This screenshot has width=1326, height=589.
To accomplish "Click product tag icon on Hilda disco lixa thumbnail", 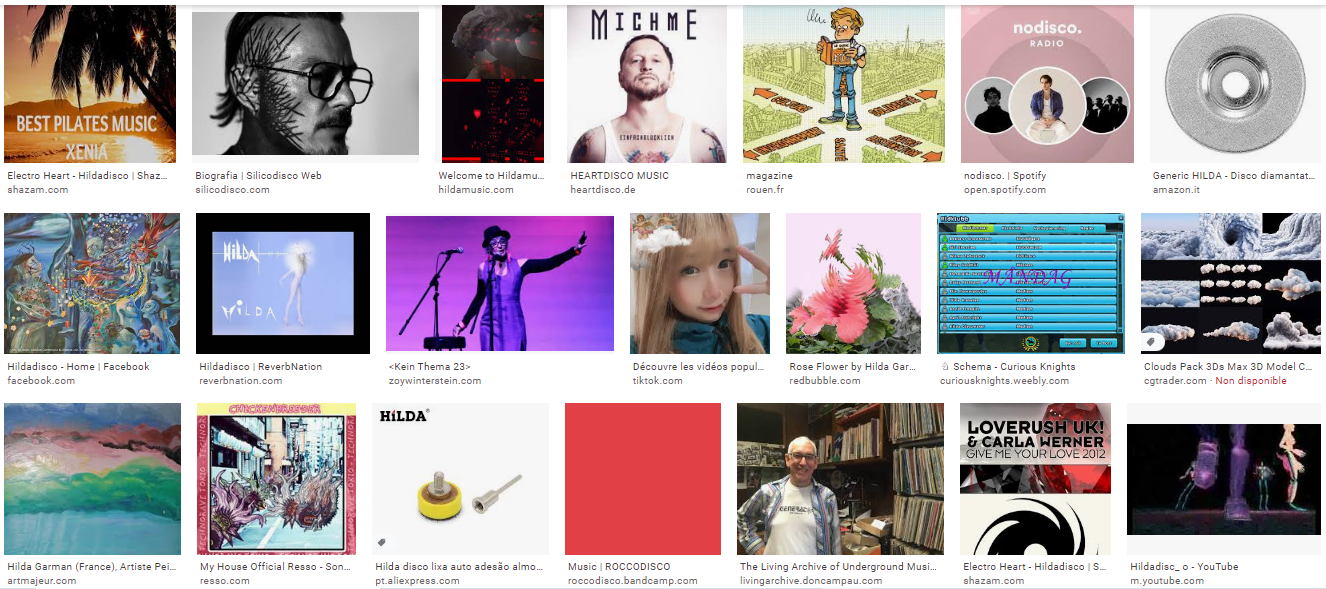I will click(382, 543).
